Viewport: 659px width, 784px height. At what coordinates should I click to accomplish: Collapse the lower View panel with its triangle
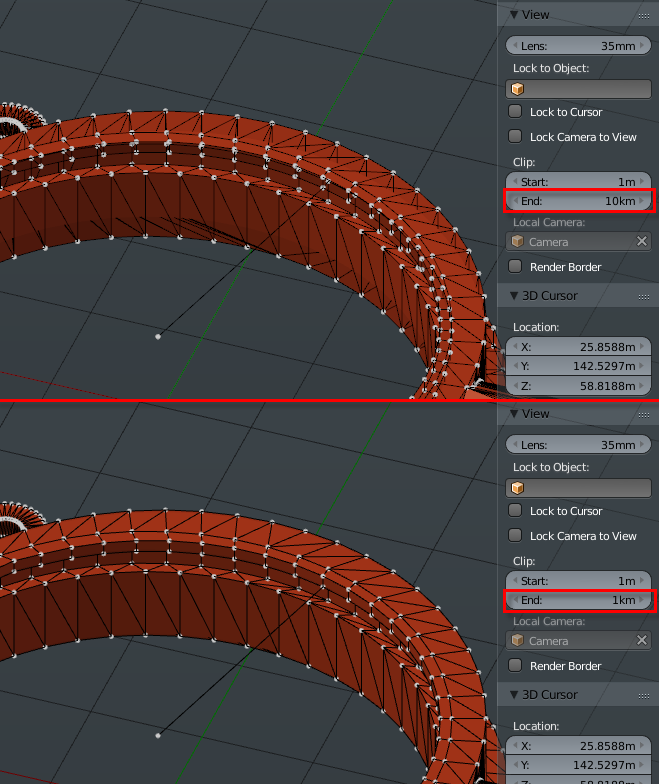pos(514,414)
